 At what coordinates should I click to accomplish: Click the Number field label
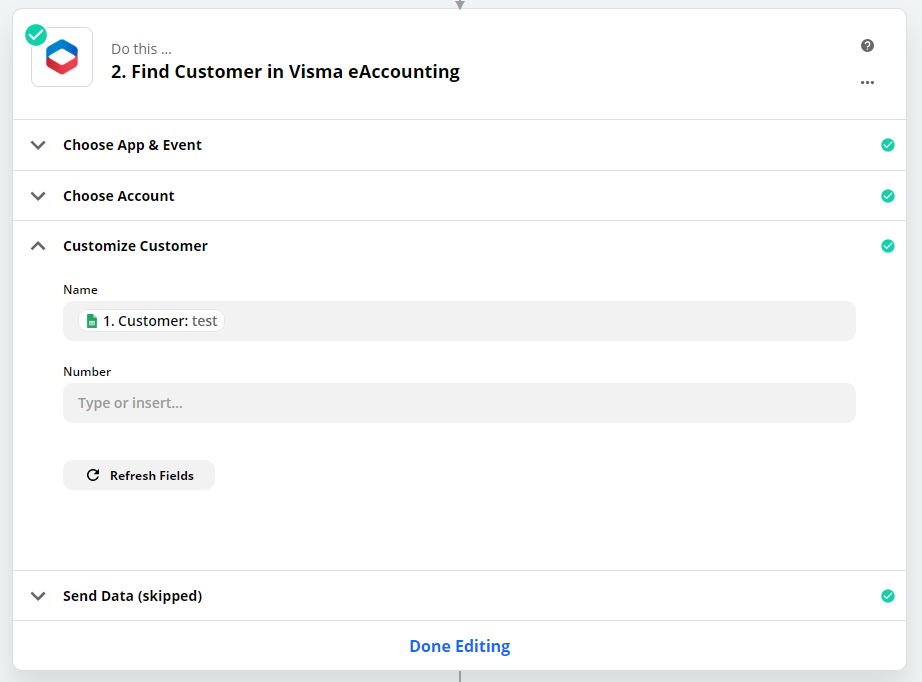[87, 372]
